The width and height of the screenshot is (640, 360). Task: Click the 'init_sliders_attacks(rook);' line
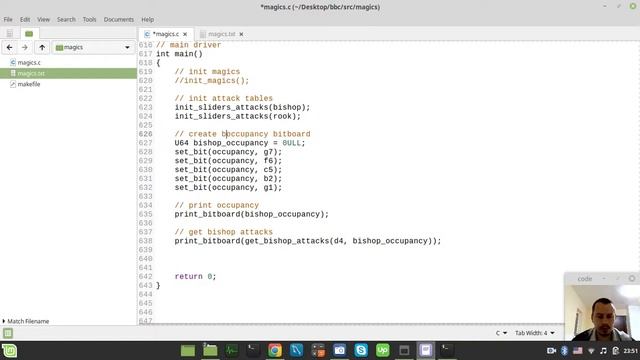click(238, 116)
